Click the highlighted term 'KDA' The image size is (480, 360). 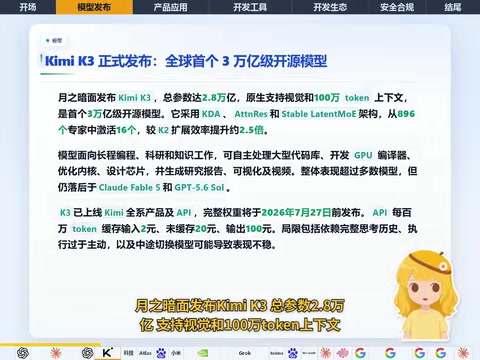tap(211, 114)
